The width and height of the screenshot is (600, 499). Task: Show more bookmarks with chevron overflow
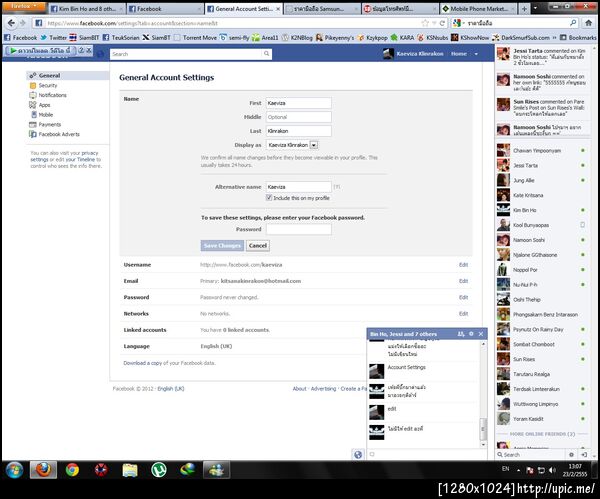click(x=554, y=38)
